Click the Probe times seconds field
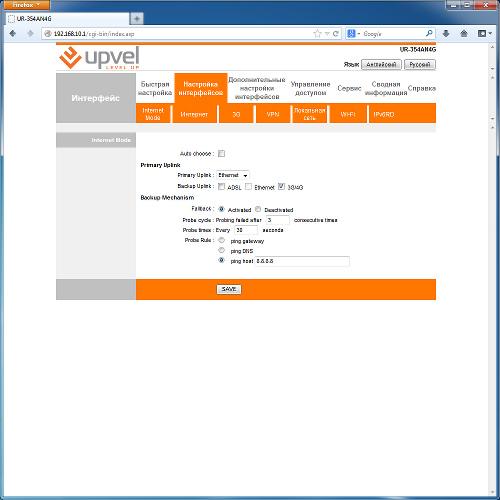Image resolution: width=500 pixels, height=500 pixels. 246,230
